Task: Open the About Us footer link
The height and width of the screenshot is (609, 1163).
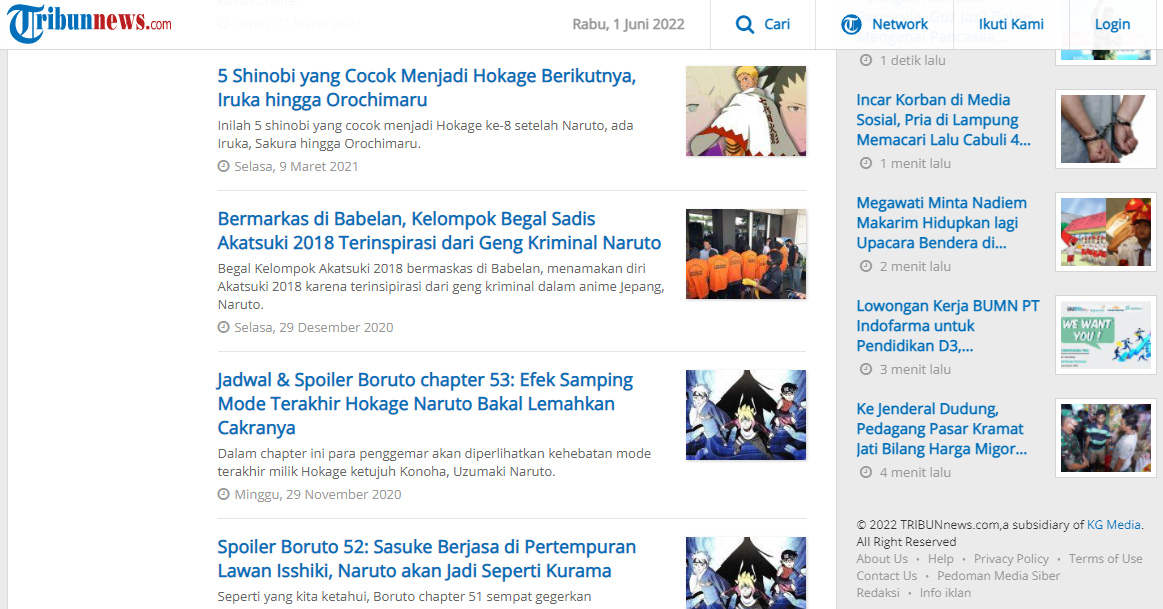Action: click(x=882, y=559)
